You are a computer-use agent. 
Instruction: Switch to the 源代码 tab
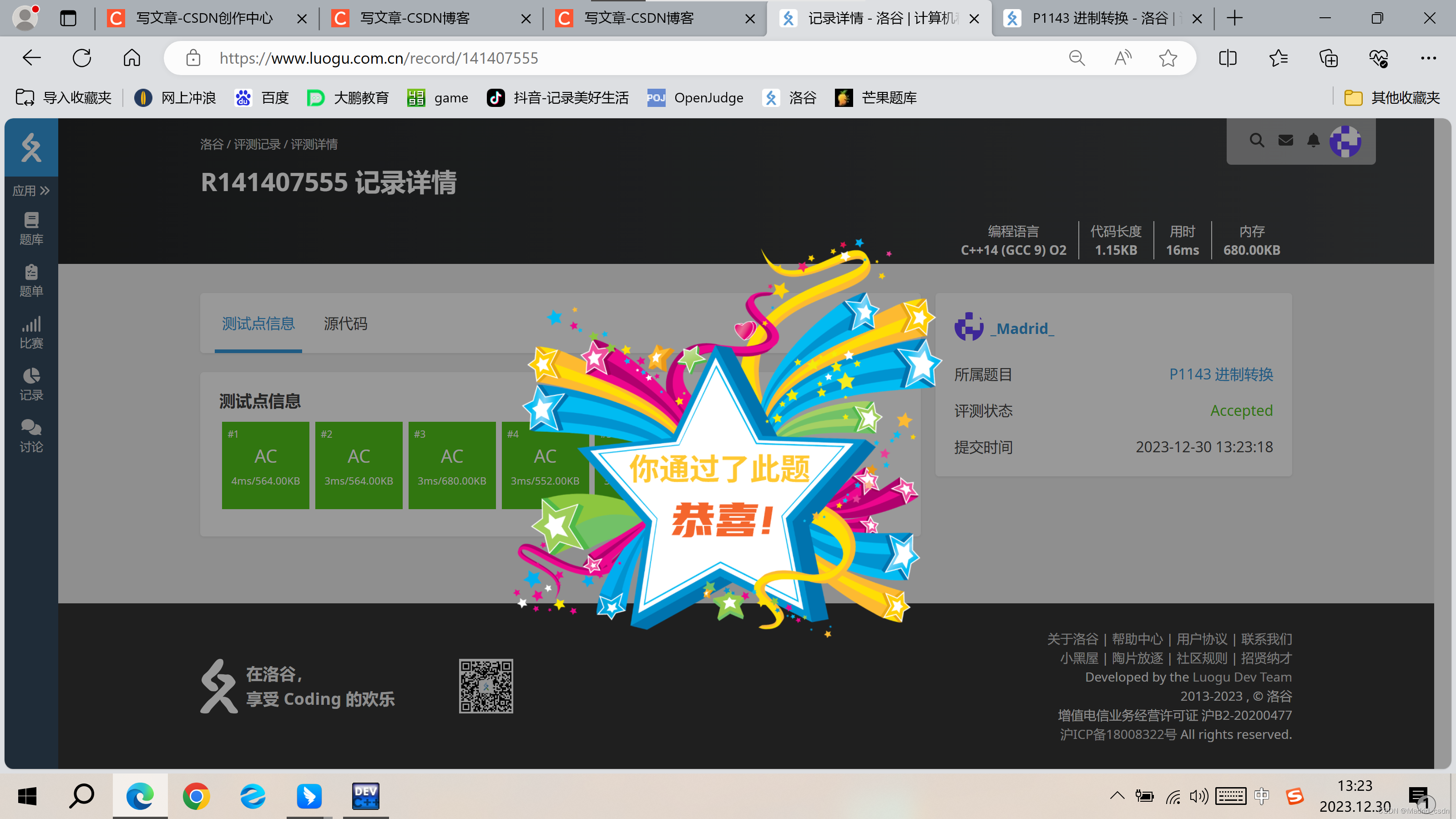coord(345,324)
